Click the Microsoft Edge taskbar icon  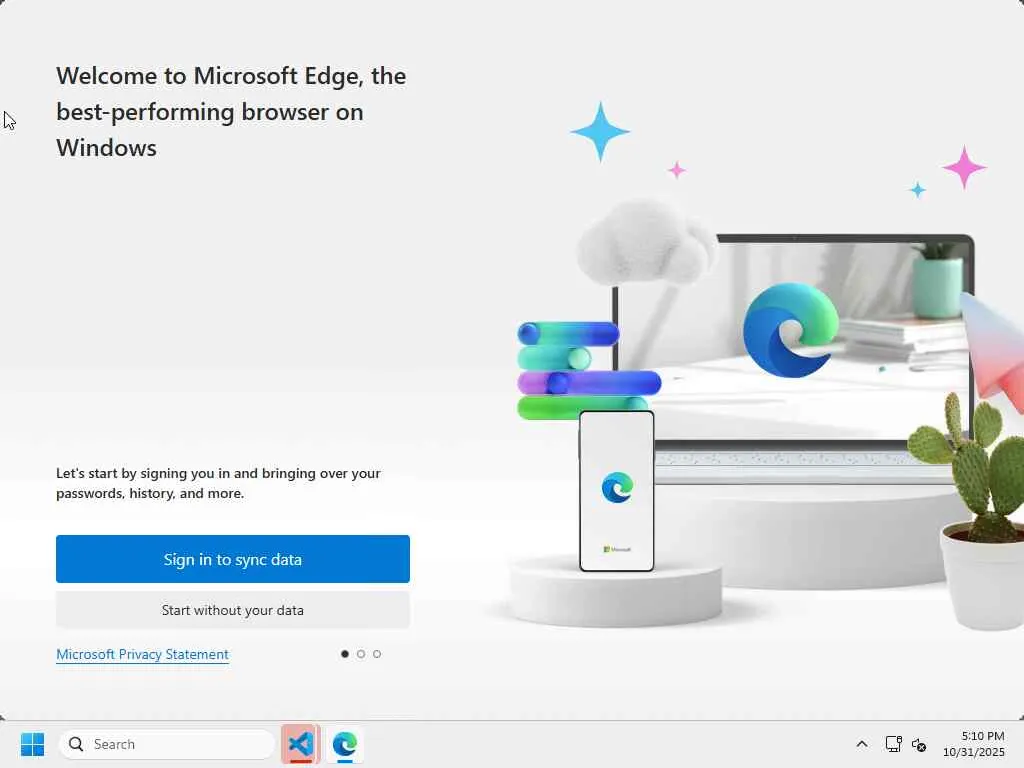[x=345, y=744]
